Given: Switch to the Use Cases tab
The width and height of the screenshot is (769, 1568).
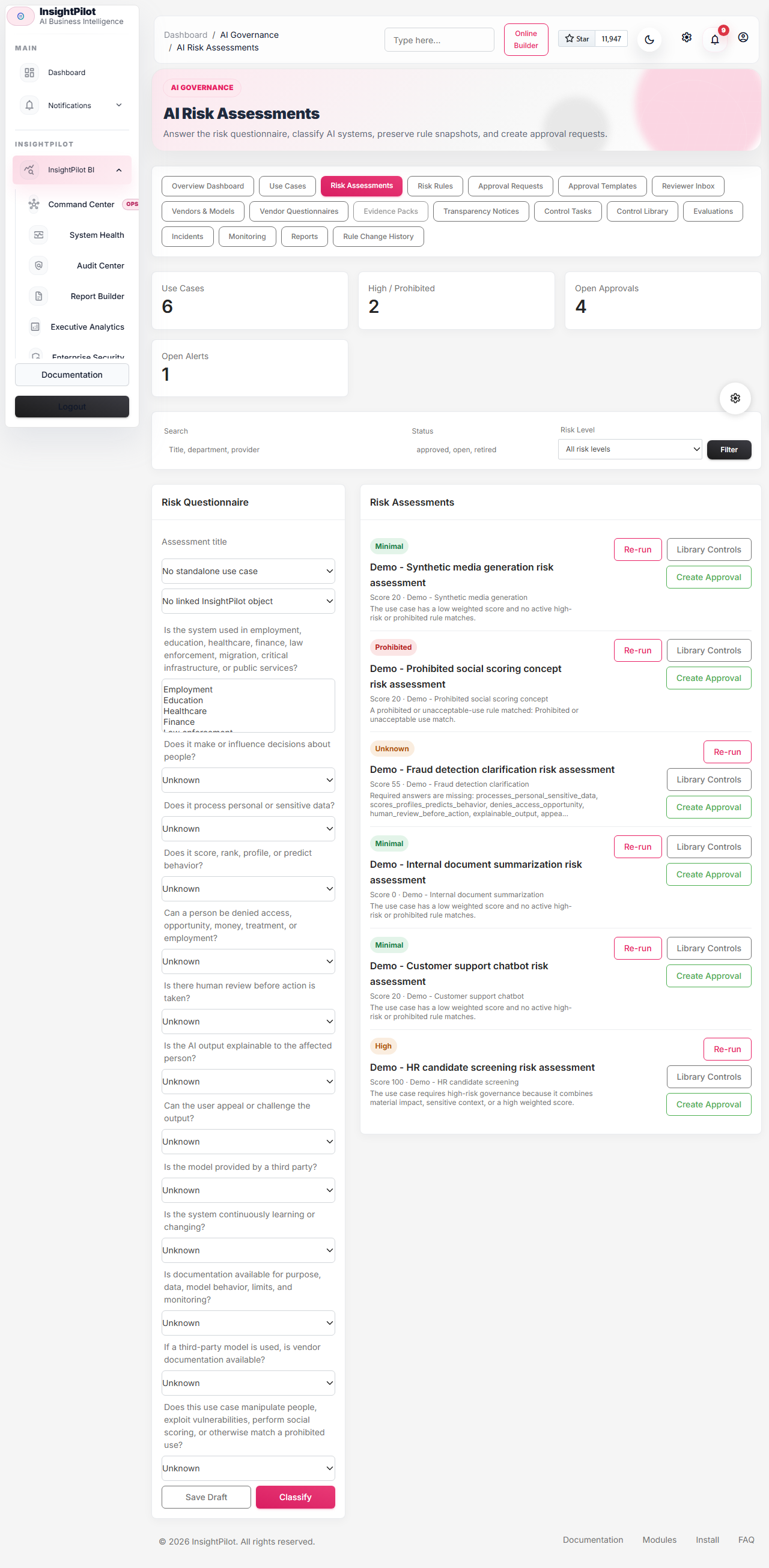Looking at the screenshot, I should tap(287, 186).
